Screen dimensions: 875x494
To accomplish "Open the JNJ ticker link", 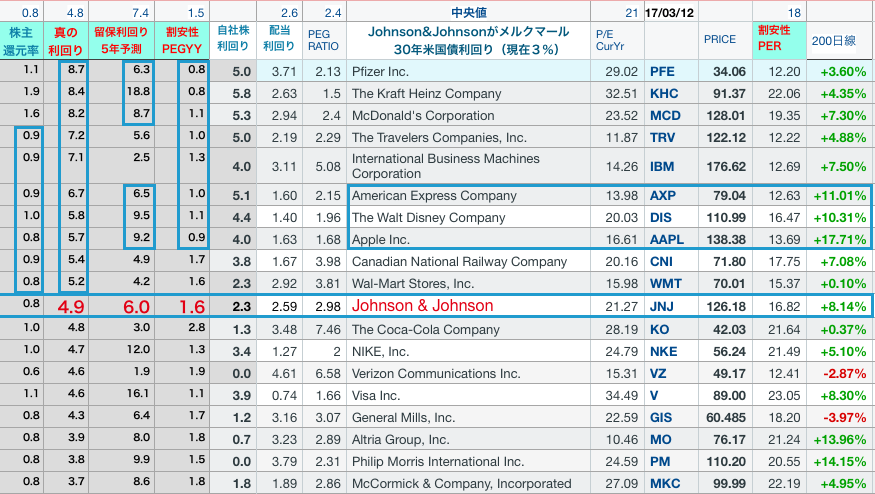I will point(662,306).
